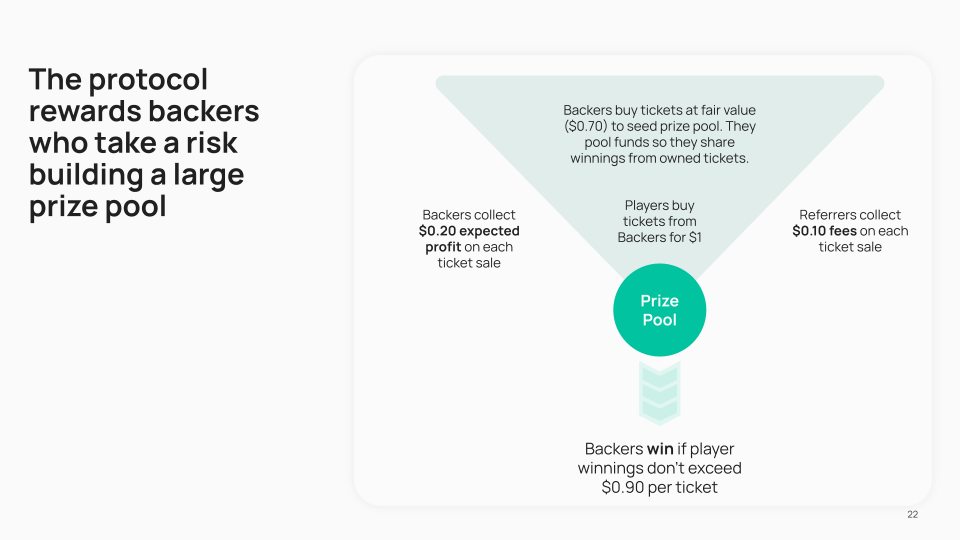Click 'ticket sale' under the Backers collect caption
Image resolution: width=960 pixels, height=540 pixels.
pyautogui.click(x=468, y=263)
